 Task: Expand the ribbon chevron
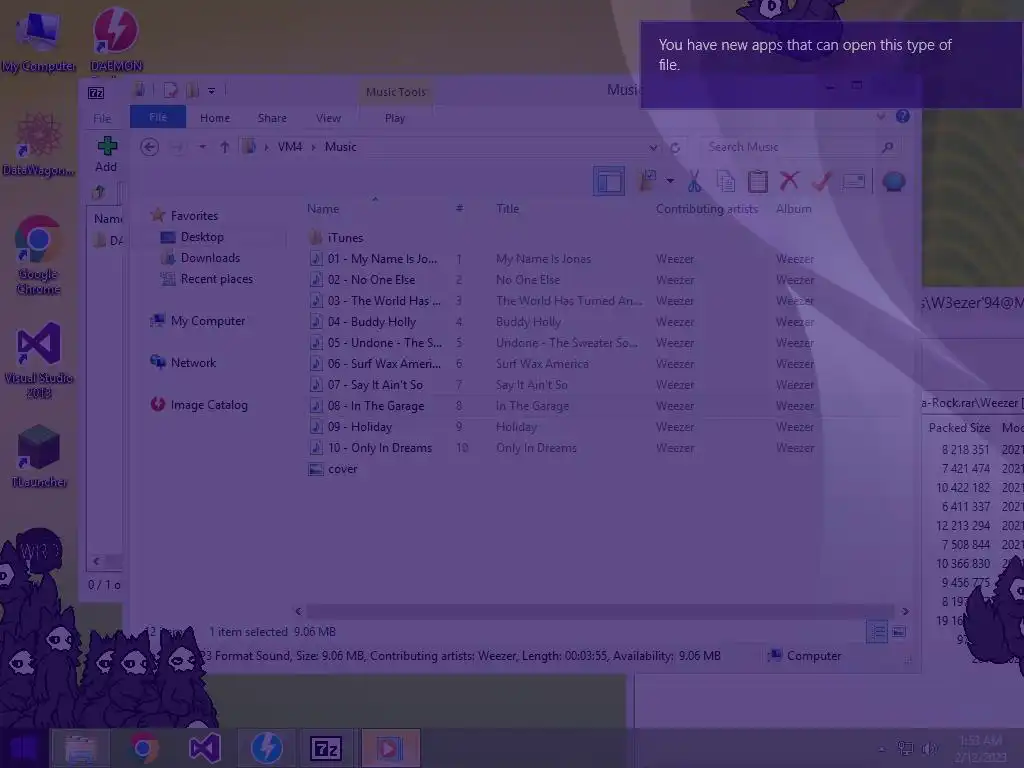pyautogui.click(x=881, y=116)
